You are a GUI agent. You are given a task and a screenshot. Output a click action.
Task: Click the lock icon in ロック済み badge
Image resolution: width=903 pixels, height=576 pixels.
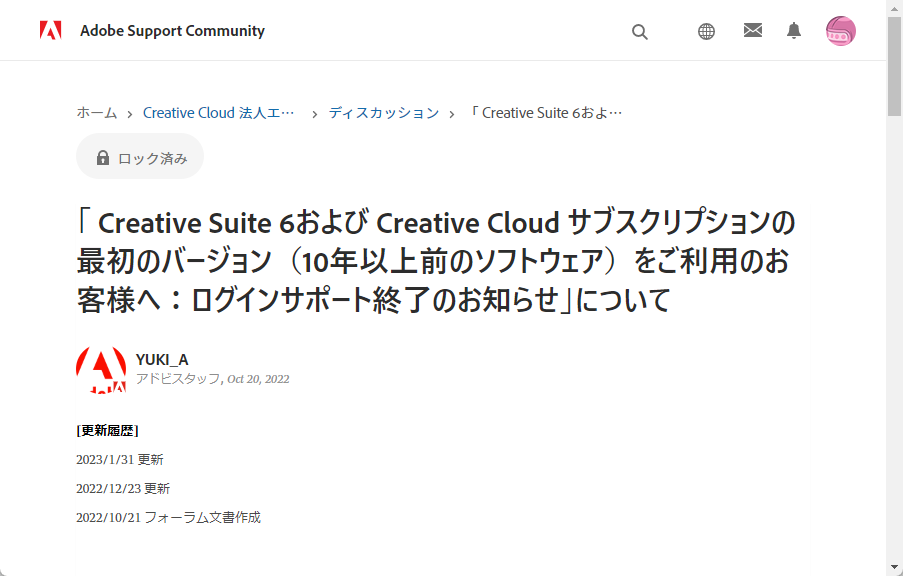103,158
